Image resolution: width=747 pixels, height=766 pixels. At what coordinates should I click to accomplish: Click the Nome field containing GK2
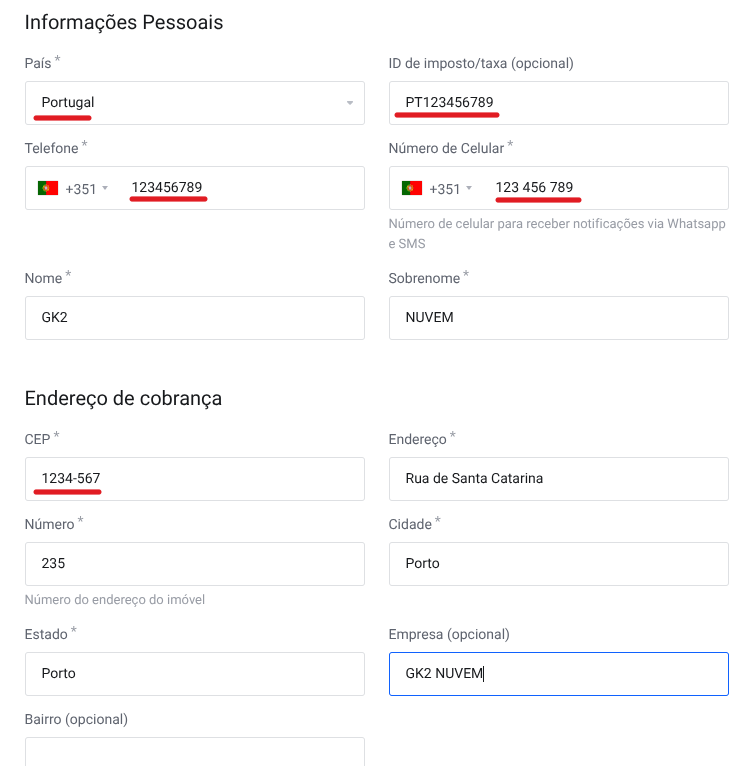[x=195, y=318]
